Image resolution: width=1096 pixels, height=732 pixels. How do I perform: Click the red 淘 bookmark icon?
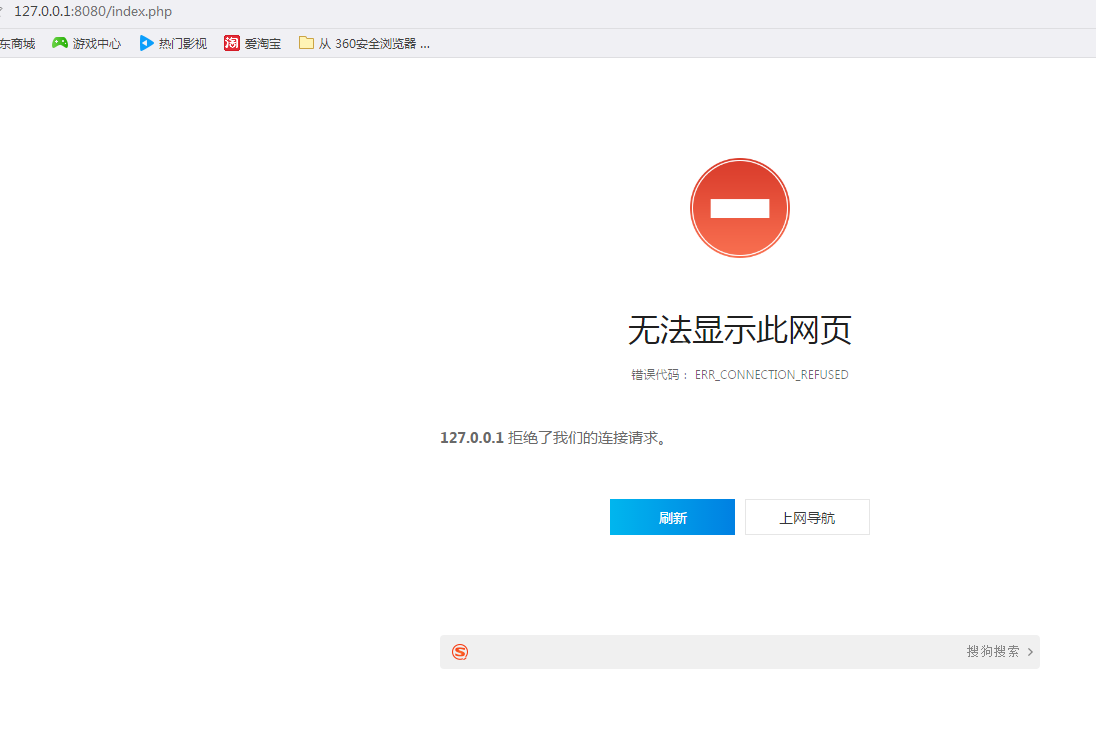pos(232,43)
